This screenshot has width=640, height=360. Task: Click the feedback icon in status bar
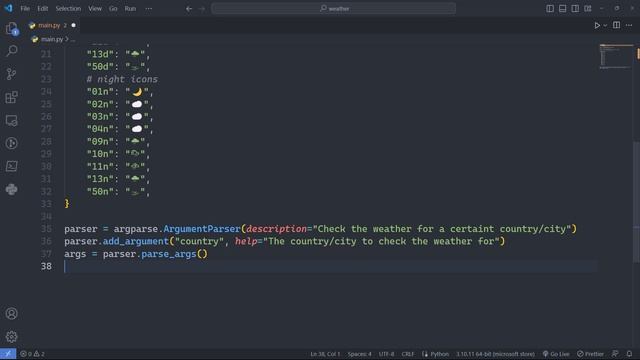pos(615,354)
